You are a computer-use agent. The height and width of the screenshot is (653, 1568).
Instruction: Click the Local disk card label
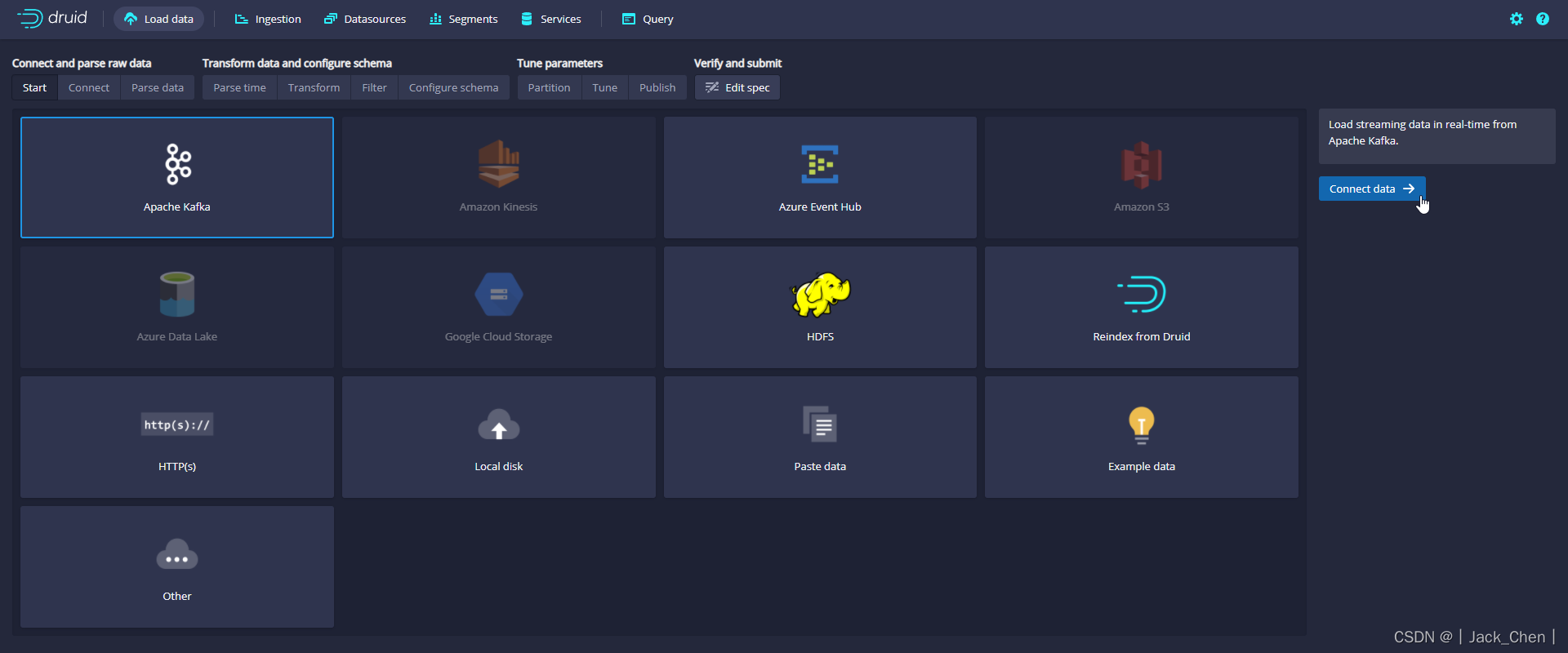(498, 466)
